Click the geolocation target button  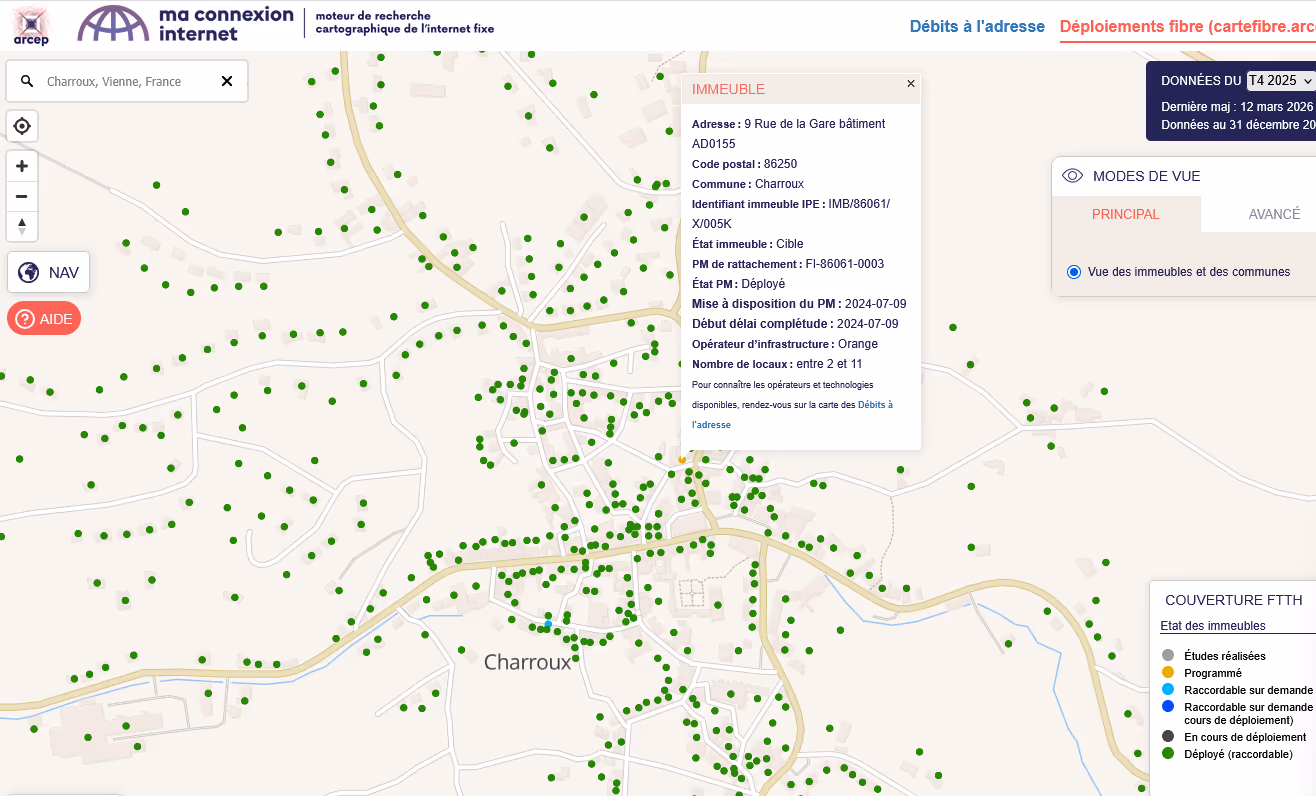(x=22, y=127)
